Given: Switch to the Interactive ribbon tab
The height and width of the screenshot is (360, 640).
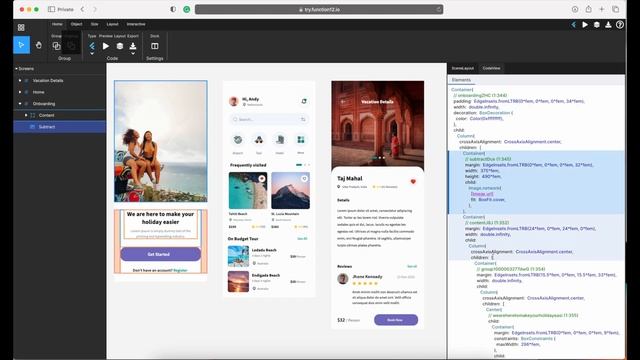Looking at the screenshot, I should coord(136,24).
